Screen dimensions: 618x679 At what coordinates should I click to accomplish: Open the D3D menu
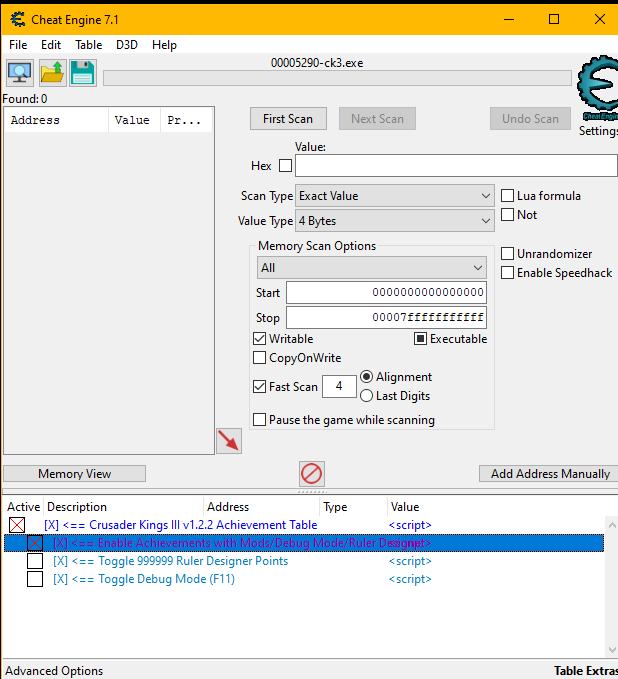point(127,45)
